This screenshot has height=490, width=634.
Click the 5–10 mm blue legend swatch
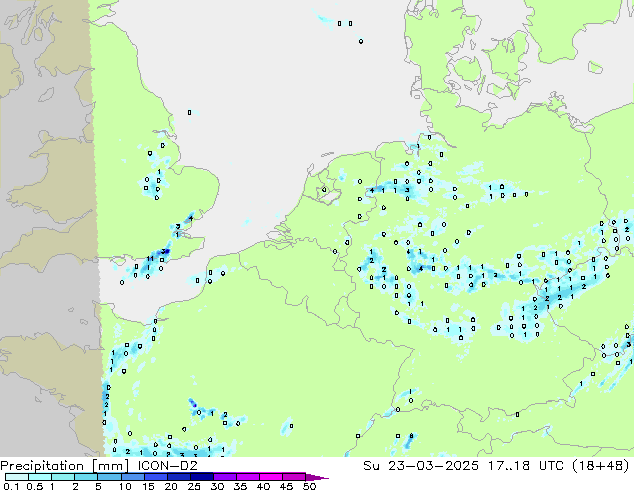pos(109,477)
